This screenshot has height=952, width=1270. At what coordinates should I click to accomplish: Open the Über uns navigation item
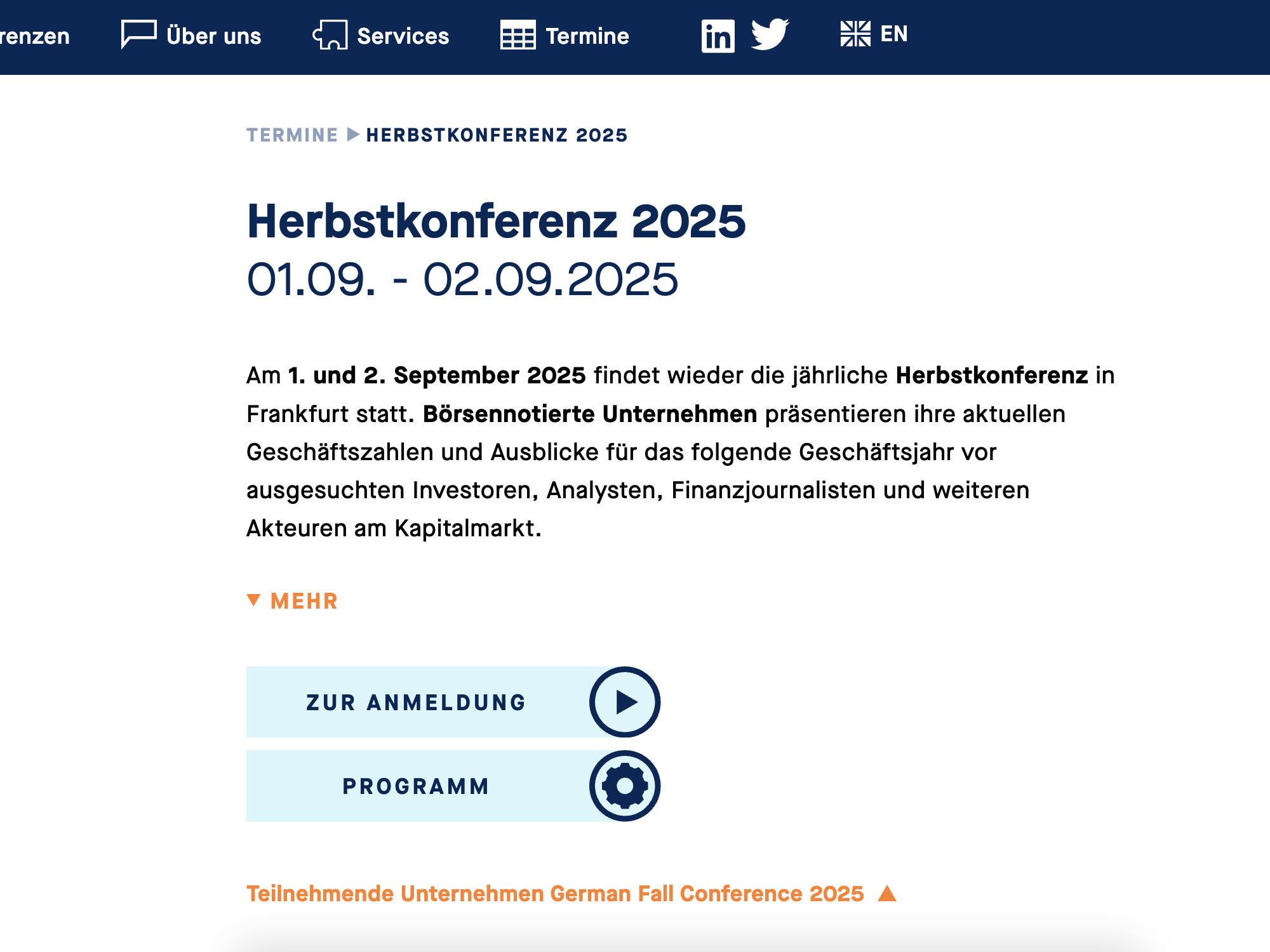tap(213, 36)
